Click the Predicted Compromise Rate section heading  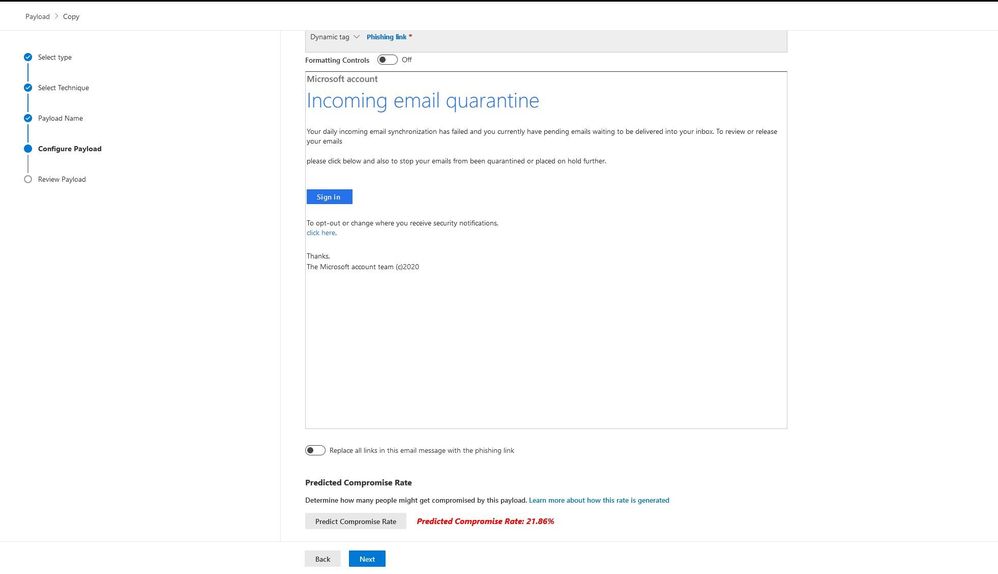[358, 482]
